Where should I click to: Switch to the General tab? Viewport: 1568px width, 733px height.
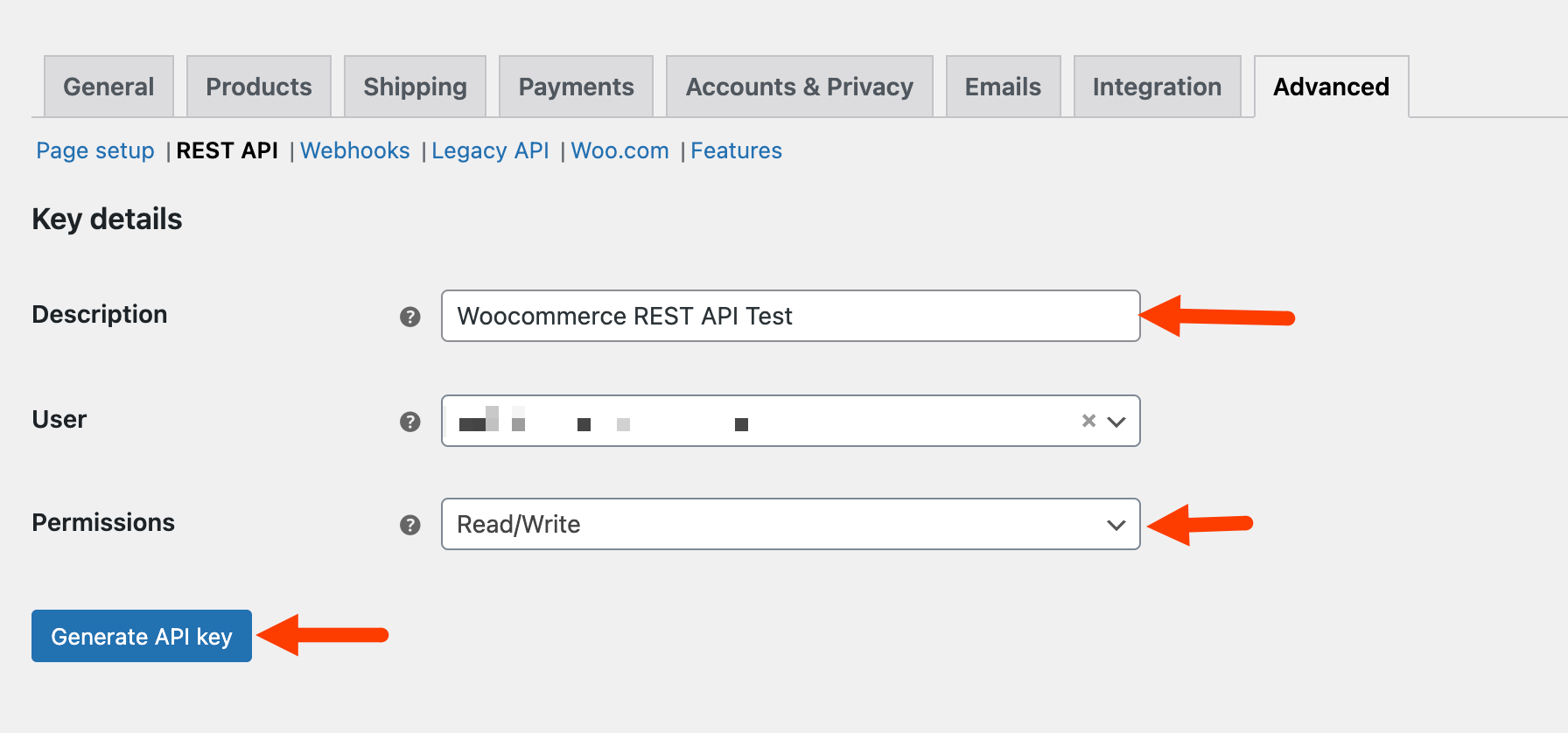tap(108, 87)
